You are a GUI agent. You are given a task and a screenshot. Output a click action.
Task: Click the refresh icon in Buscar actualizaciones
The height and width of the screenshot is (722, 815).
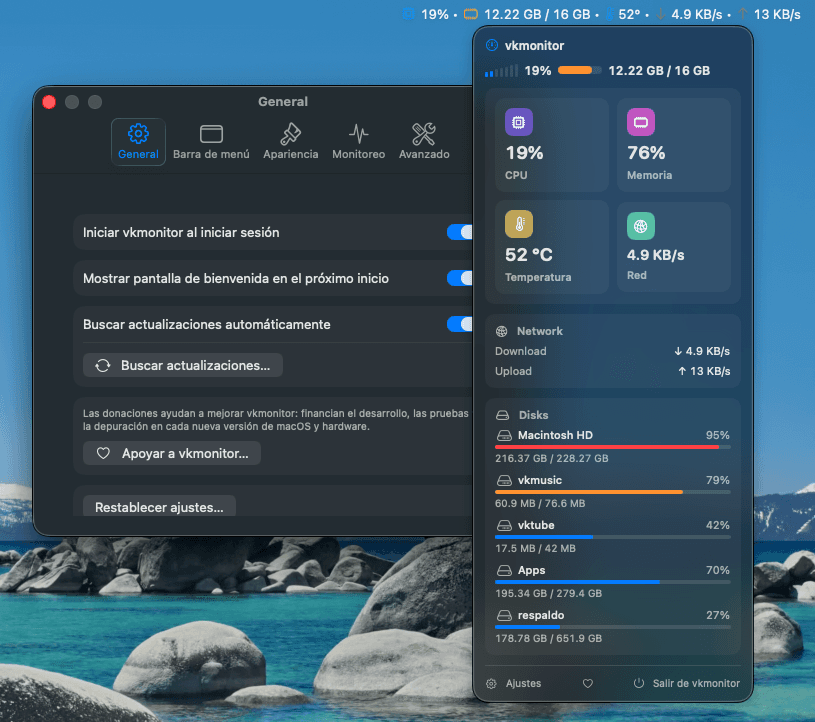(x=103, y=365)
